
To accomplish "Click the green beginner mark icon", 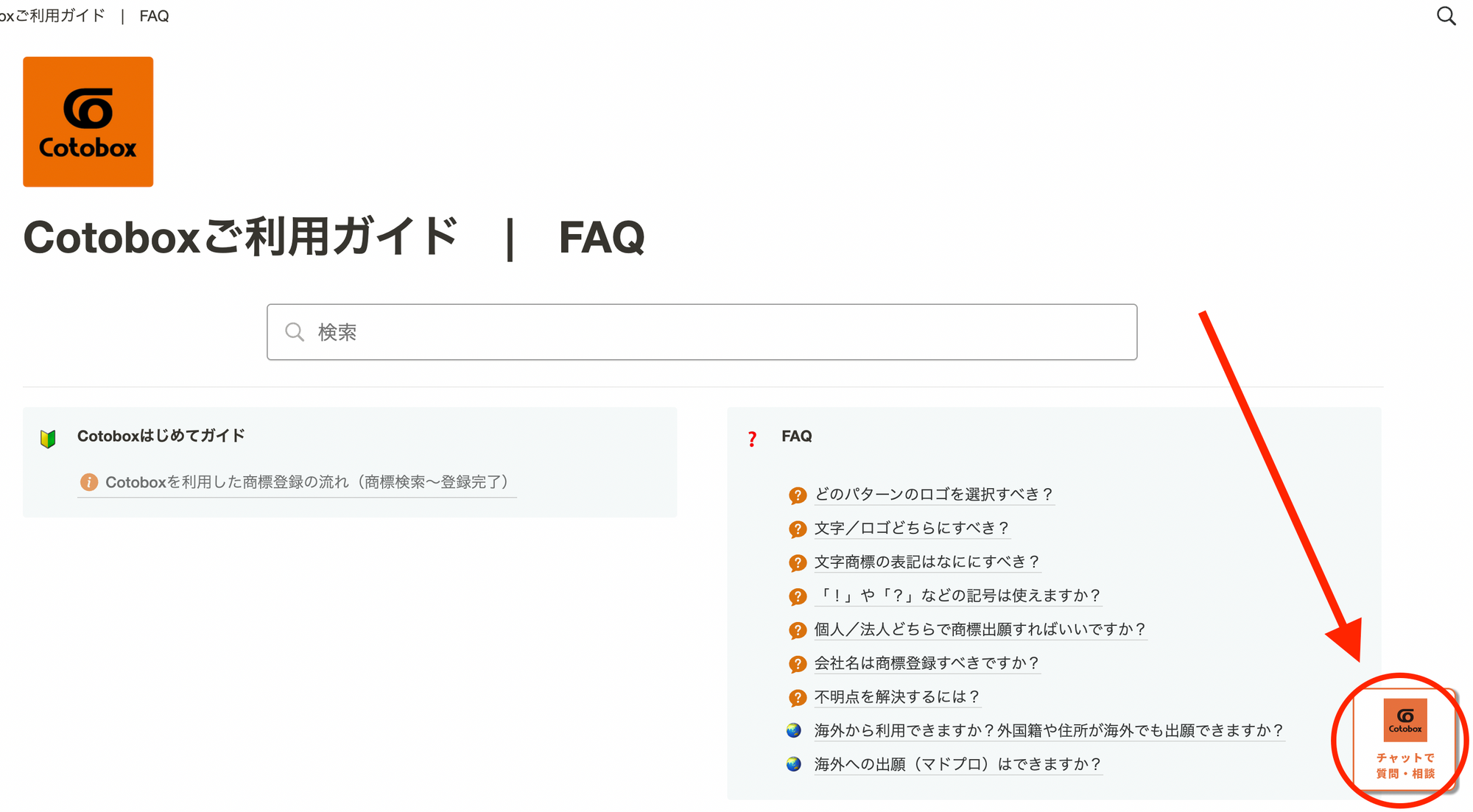I will point(48,439).
